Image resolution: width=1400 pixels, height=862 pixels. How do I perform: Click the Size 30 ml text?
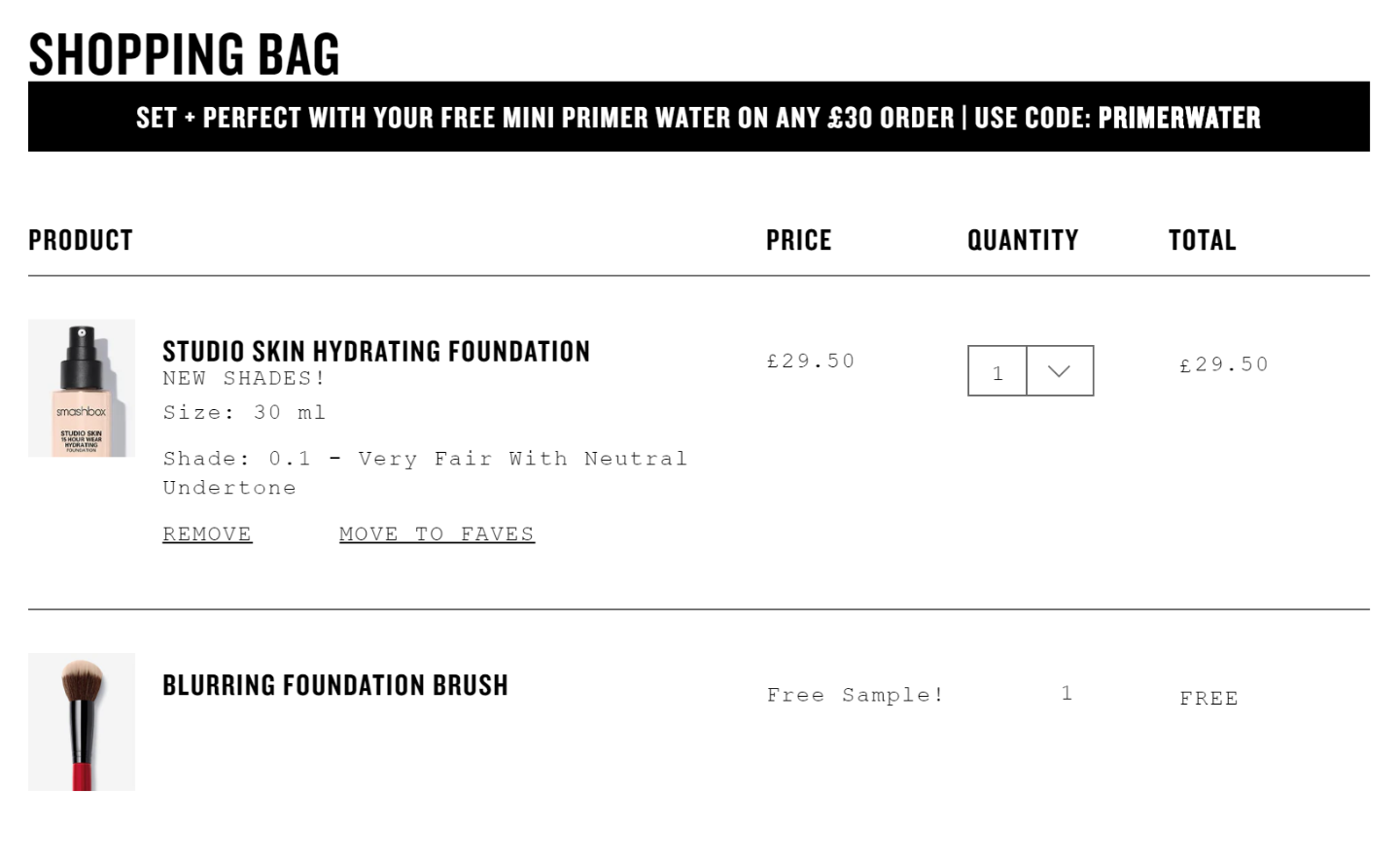pos(244,412)
